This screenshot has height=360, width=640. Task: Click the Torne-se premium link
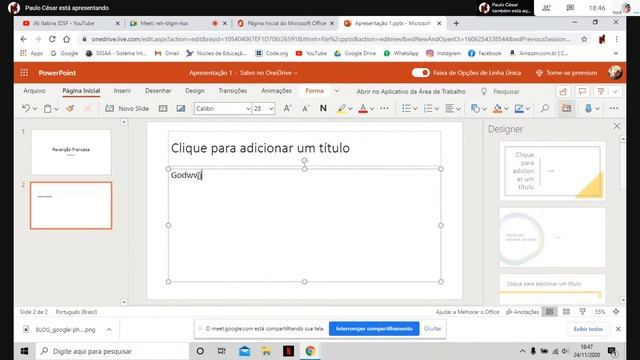[x=567, y=73]
